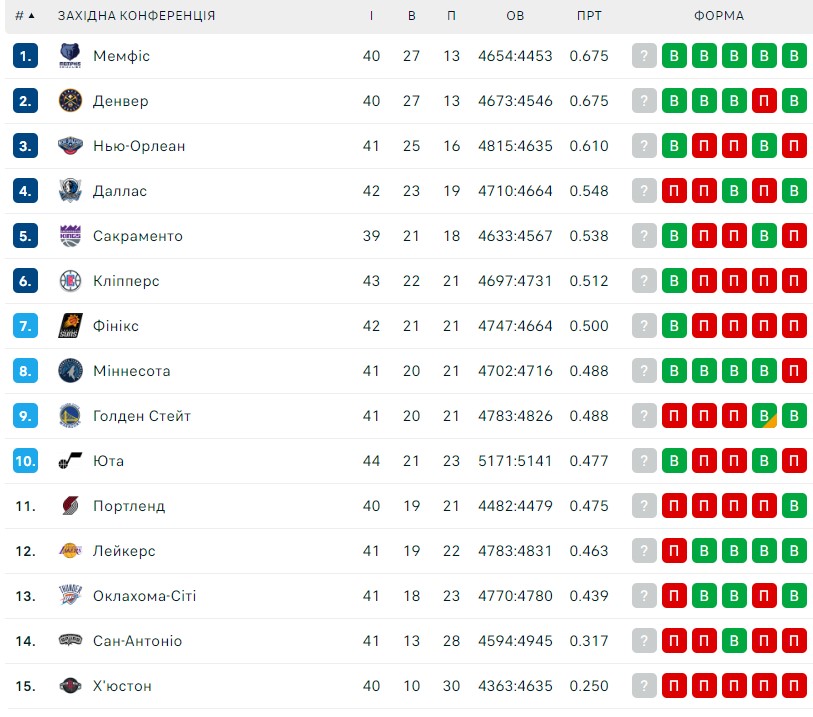Open the Оклахома-Сіті team link

(x=144, y=596)
